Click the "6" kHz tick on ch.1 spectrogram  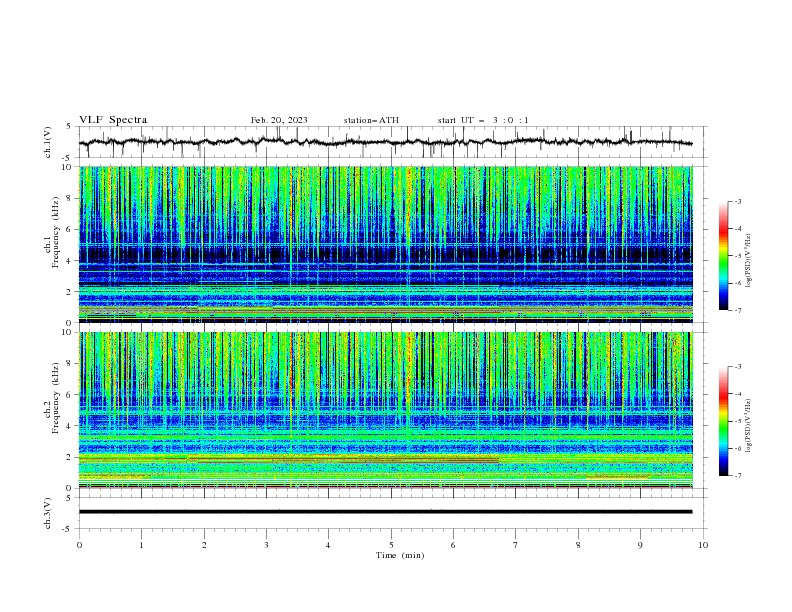(x=70, y=229)
